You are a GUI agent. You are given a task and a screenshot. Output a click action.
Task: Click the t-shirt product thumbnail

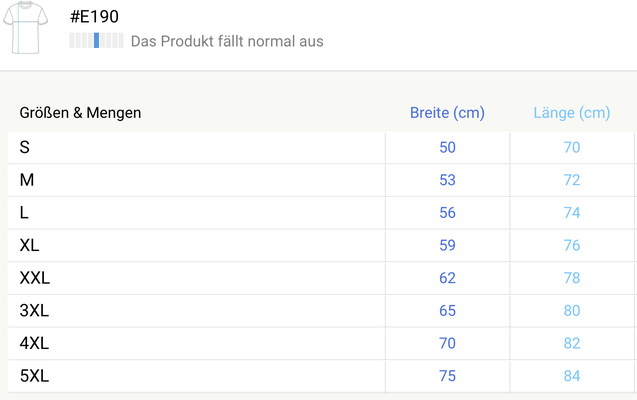pyautogui.click(x=25, y=27)
